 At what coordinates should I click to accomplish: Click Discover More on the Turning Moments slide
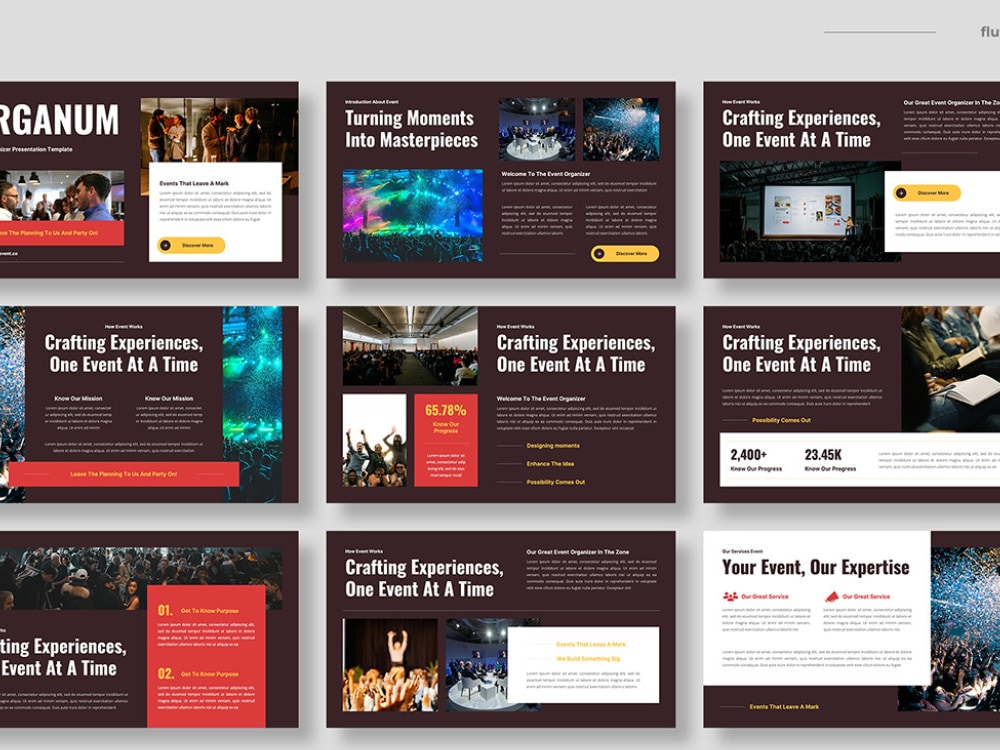(625, 253)
